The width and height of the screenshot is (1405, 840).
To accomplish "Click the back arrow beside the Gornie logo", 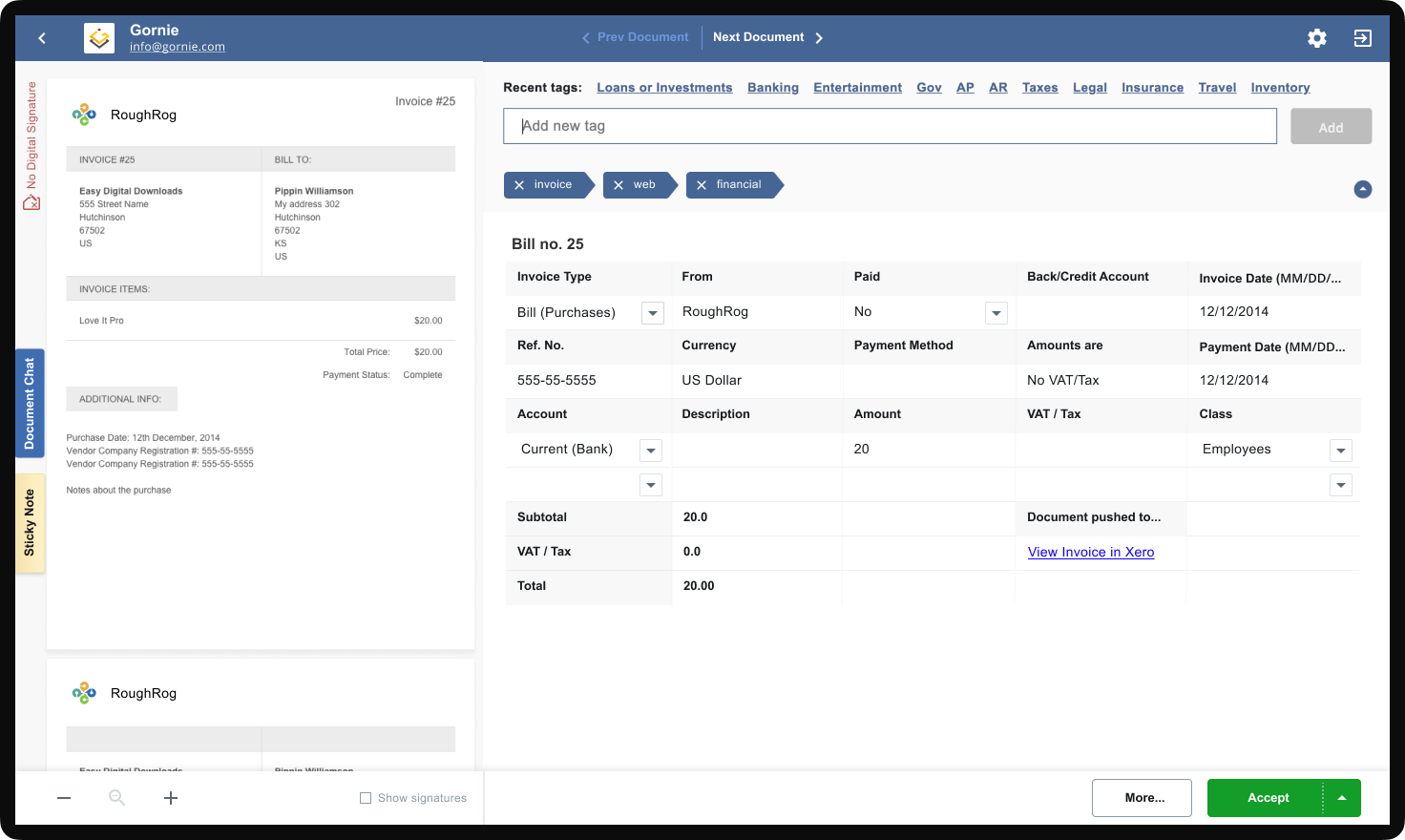I will [x=42, y=38].
